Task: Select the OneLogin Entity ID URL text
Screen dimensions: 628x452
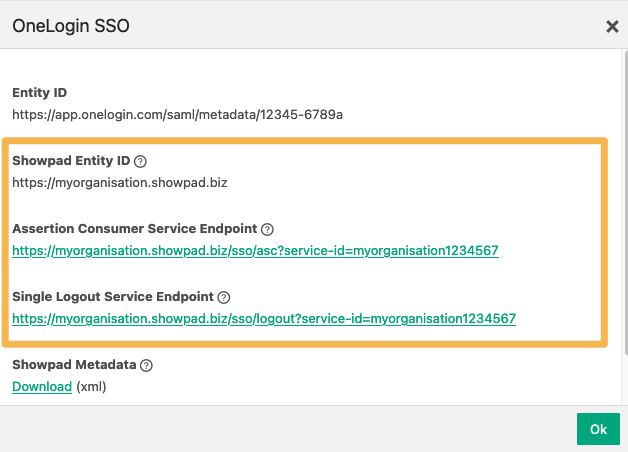Action: pyautogui.click(x=177, y=115)
